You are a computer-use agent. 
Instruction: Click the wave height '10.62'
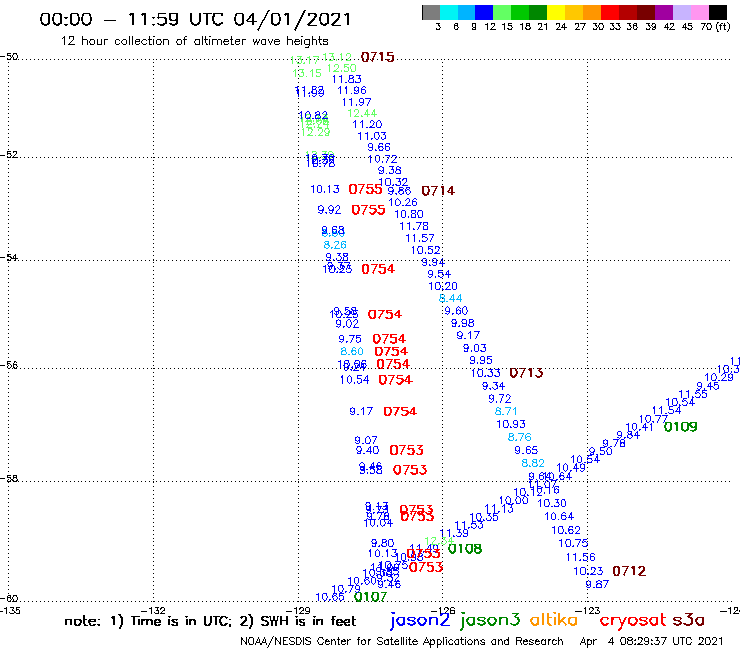[566, 530]
